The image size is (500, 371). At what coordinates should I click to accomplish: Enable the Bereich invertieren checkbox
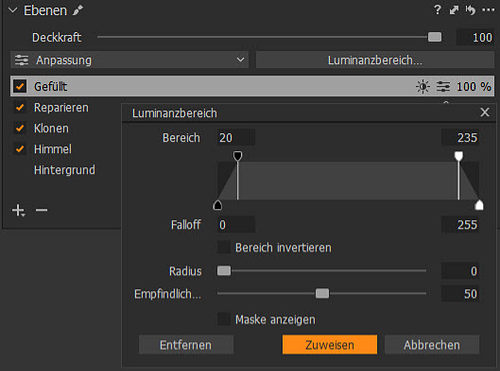[x=224, y=247]
